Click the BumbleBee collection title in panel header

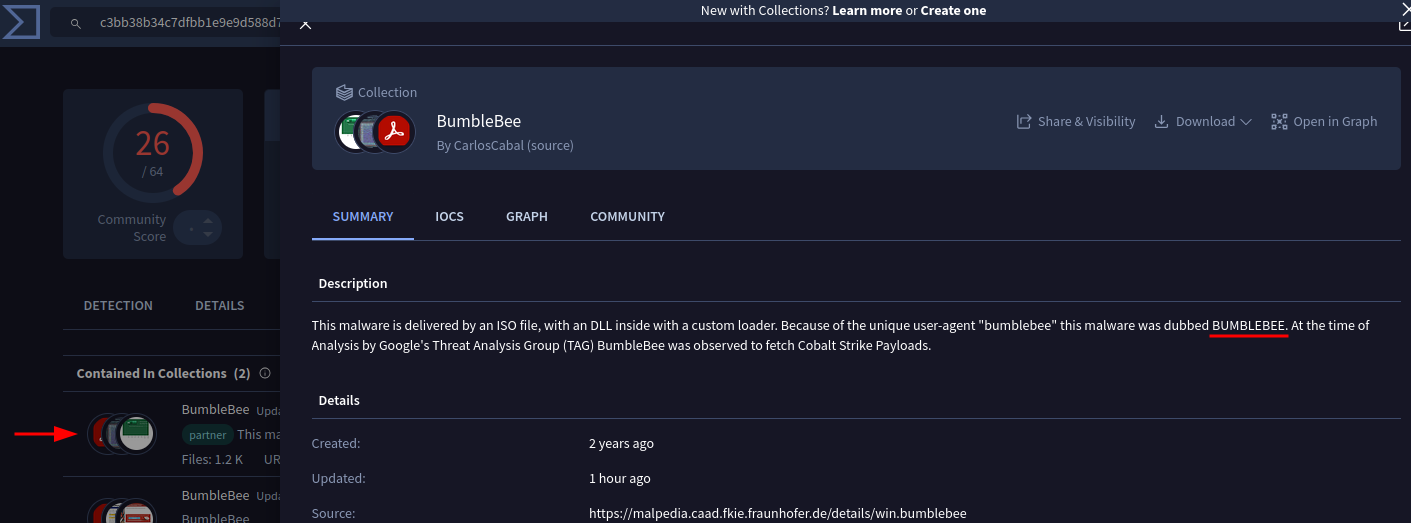click(x=479, y=121)
